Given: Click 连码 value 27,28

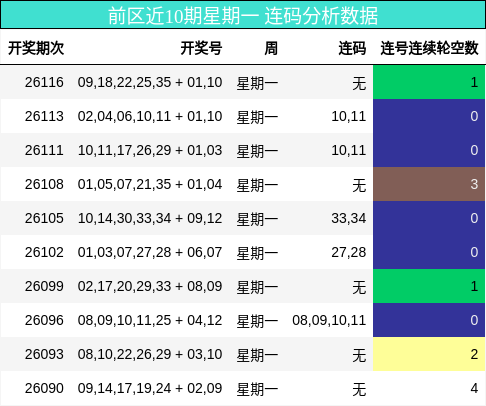Looking at the screenshot, I should click(349, 252).
